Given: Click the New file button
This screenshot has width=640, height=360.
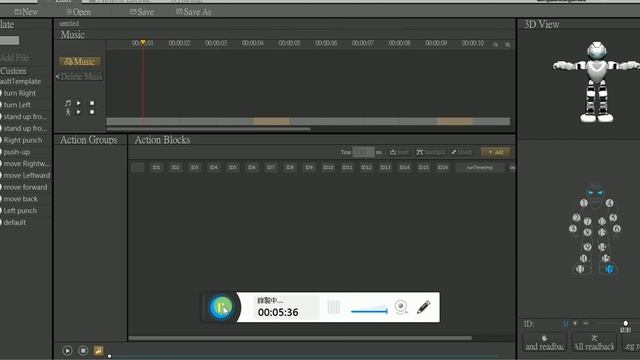Looking at the screenshot, I should 26,12.
